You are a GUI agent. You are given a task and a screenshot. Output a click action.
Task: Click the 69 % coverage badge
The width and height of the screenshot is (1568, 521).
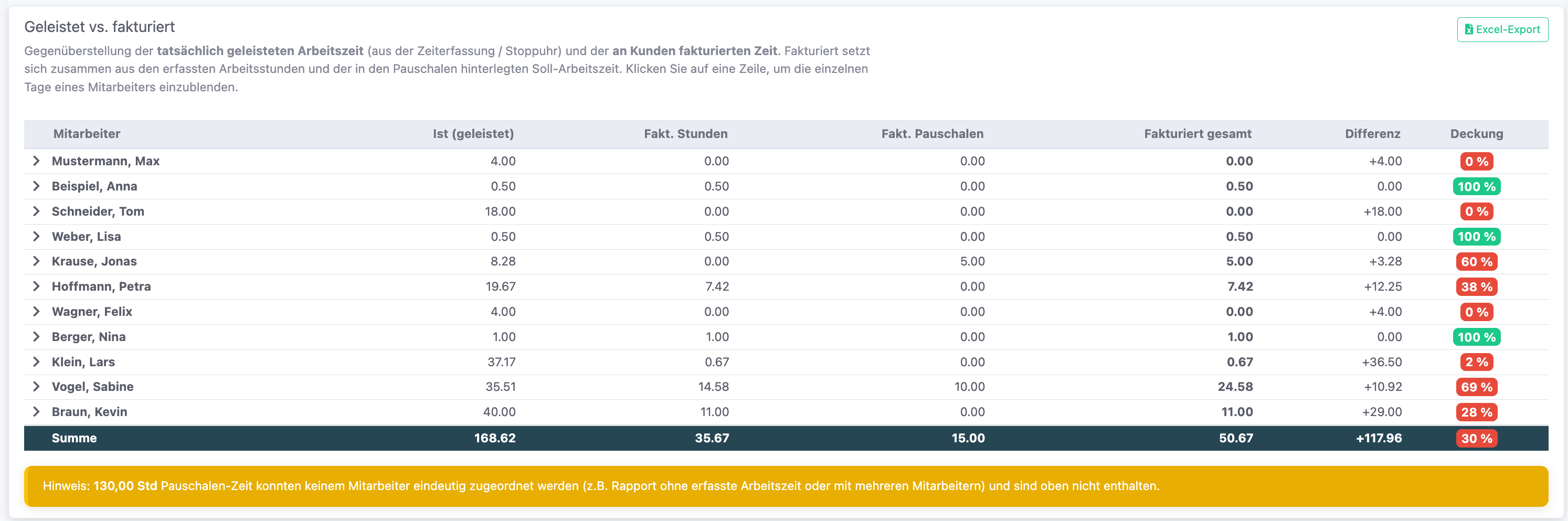(1476, 387)
